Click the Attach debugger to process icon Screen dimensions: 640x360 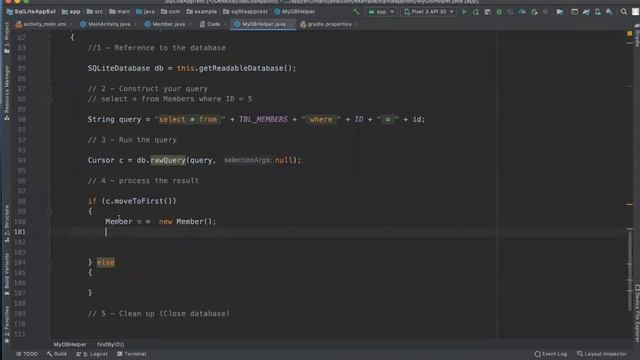pos(534,12)
